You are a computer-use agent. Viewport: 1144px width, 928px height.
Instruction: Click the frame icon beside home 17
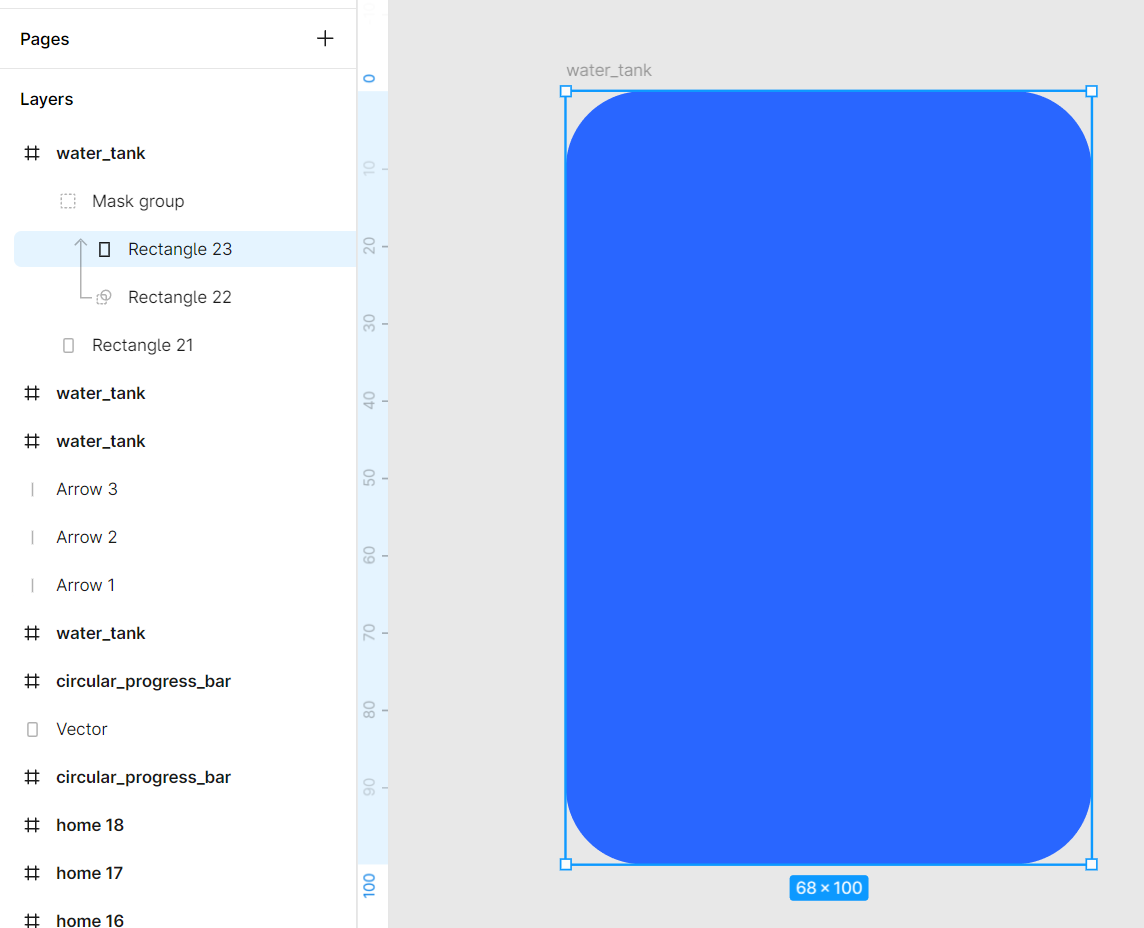32,873
